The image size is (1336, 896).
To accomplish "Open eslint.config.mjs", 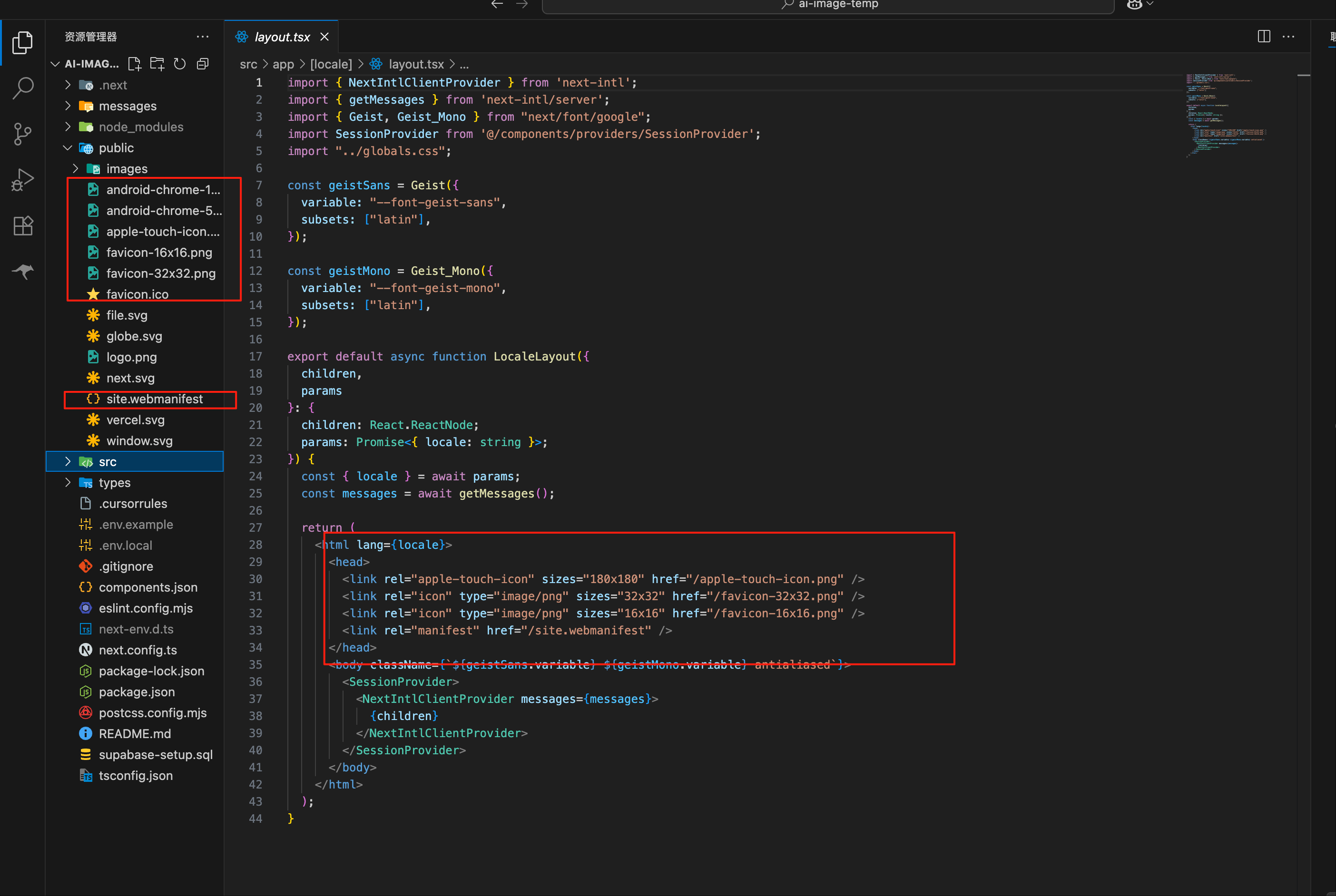I will (x=134, y=608).
